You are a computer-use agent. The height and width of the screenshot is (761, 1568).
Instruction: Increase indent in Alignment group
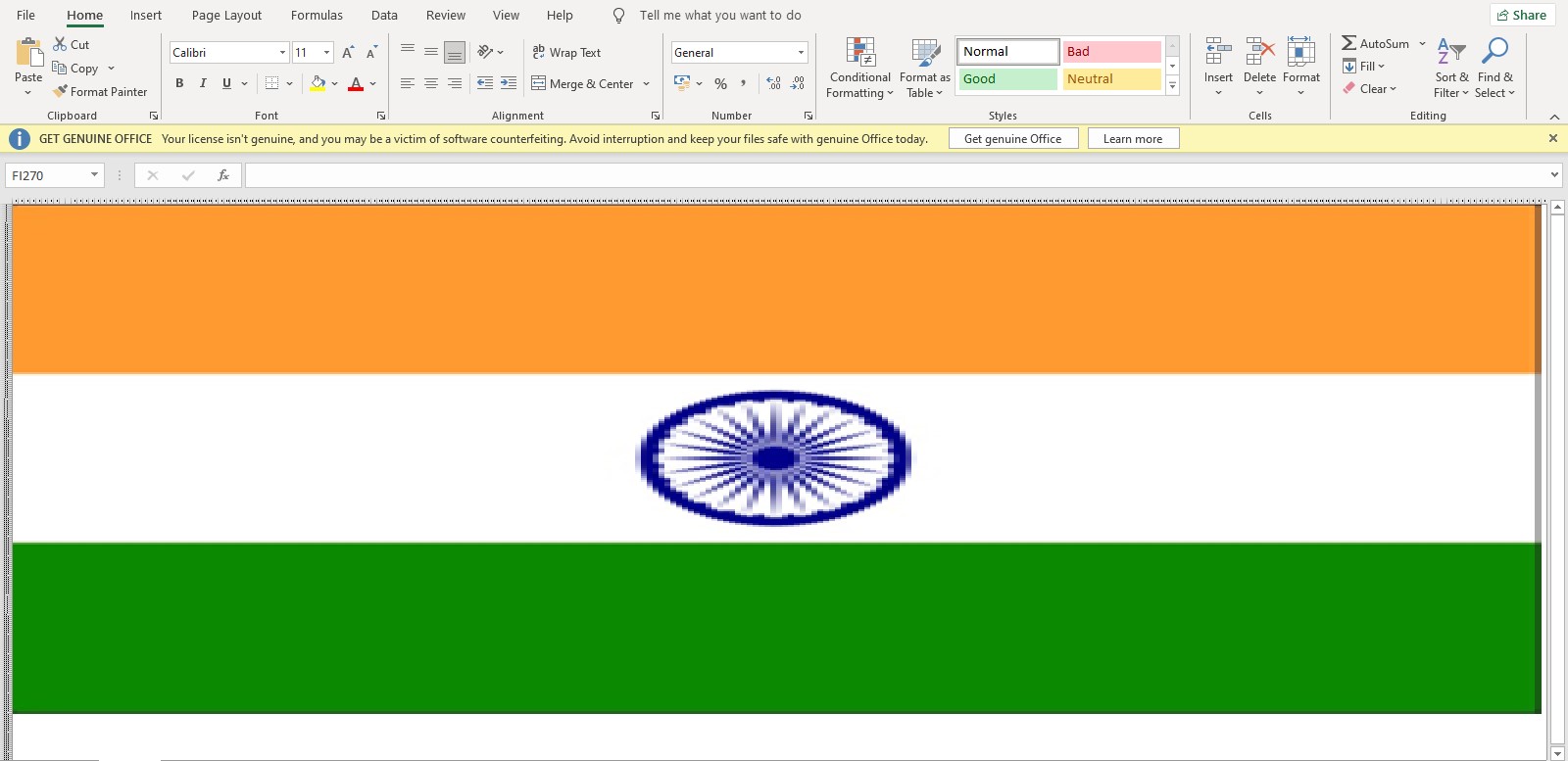coord(509,83)
